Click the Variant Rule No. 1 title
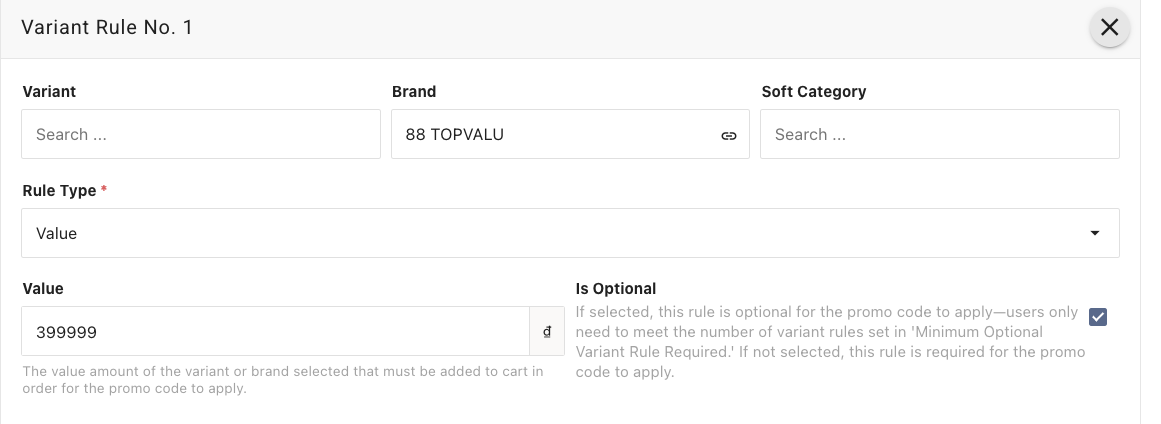The width and height of the screenshot is (1161, 424). [107, 28]
